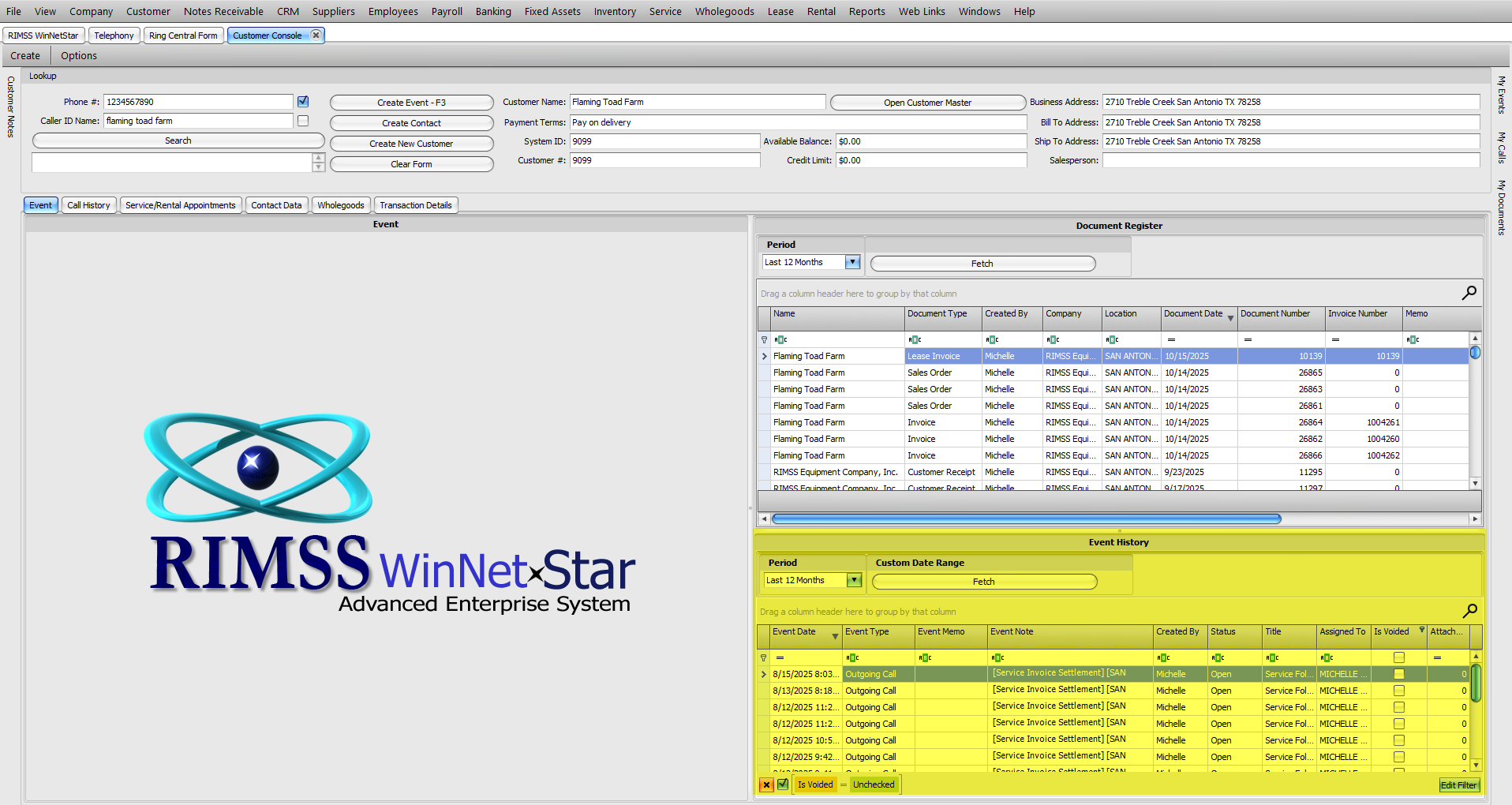The image size is (1512, 805).
Task: Click Event Memo filter condition icon
Action: (x=925, y=657)
